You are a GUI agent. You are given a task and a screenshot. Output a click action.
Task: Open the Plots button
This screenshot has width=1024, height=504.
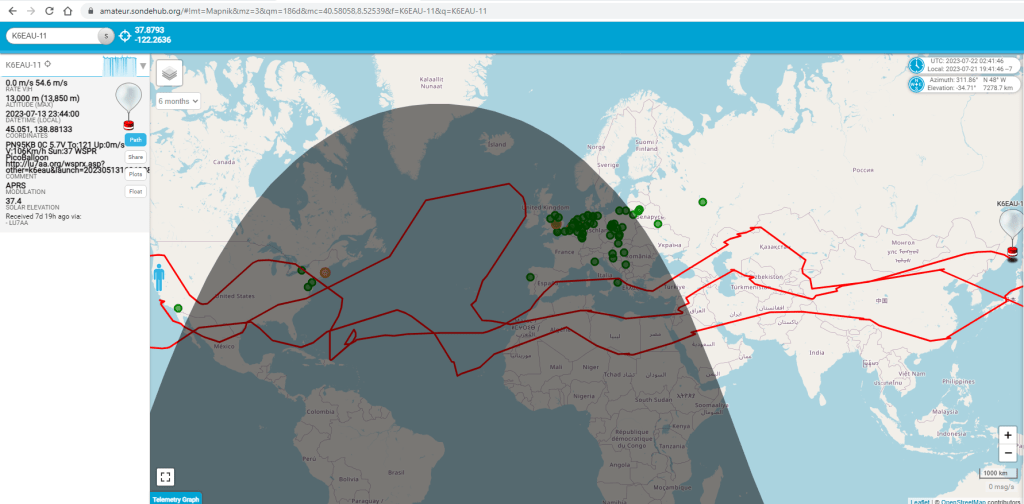click(x=136, y=174)
